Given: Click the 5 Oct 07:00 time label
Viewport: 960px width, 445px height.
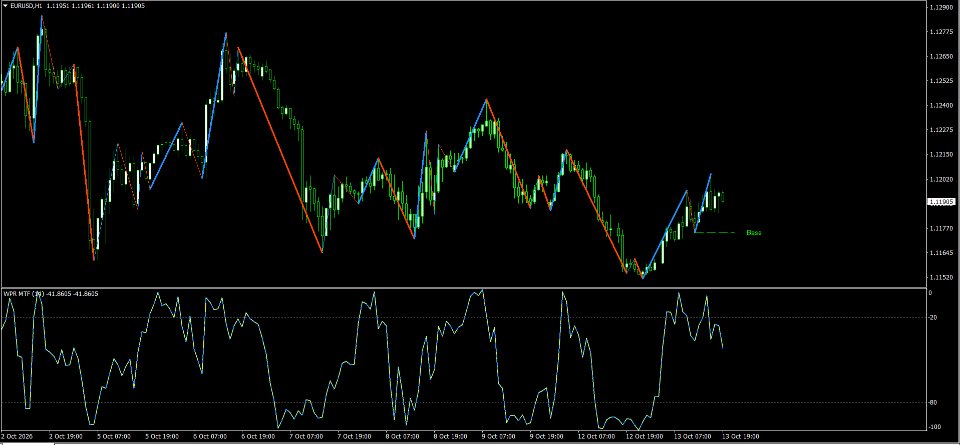Looking at the screenshot, I should coord(114,436).
